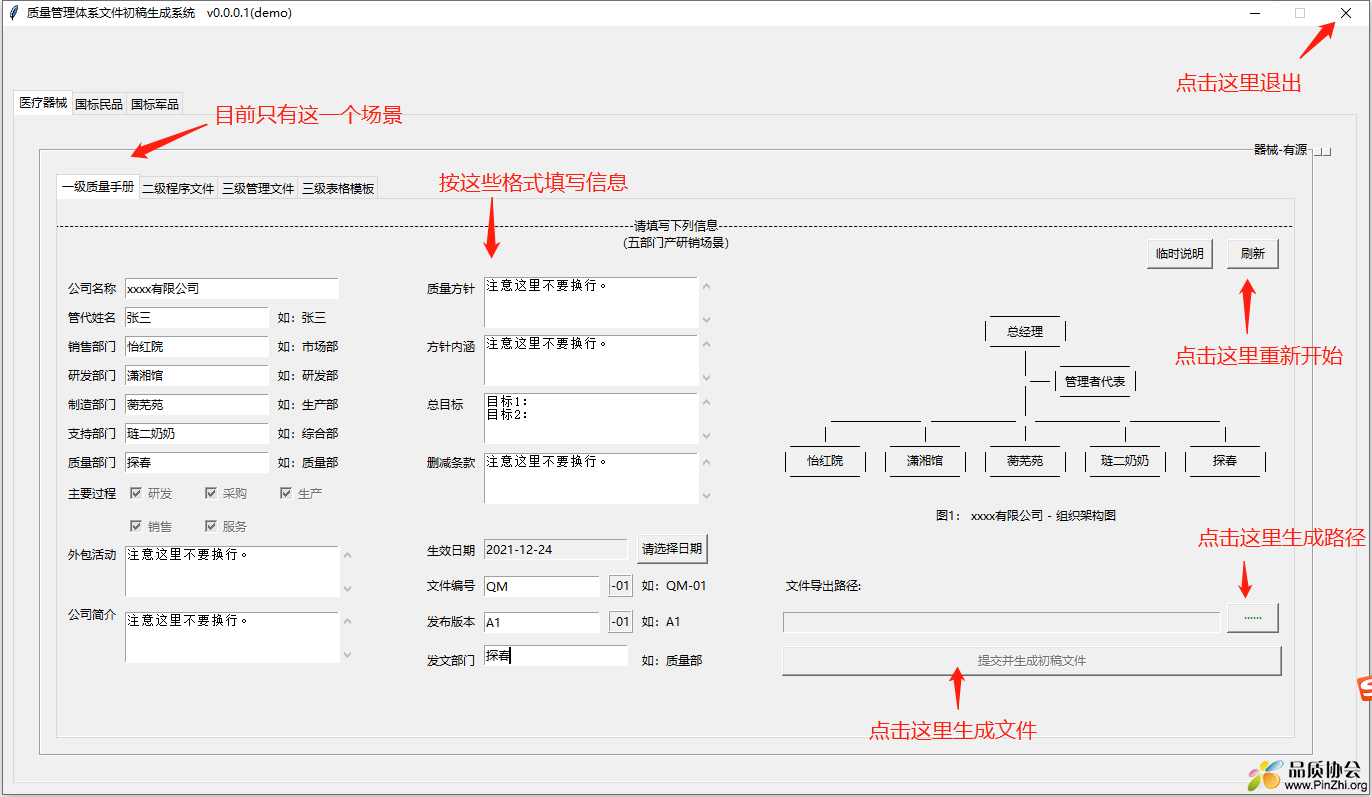Image resolution: width=1372 pixels, height=797 pixels.
Task: Toggle the 生产 process checkbox
Action: click(x=286, y=493)
